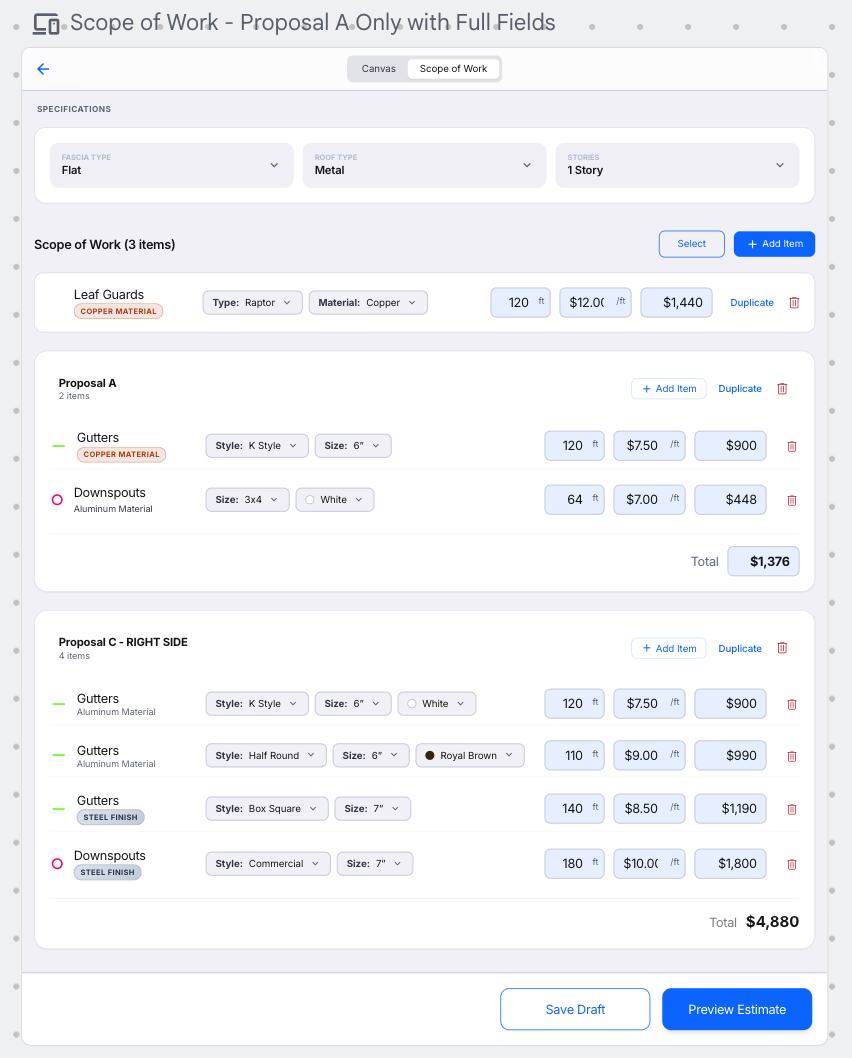Viewport: 852px width, 1058px height.
Task: Open the Royal Brown color selector
Action: (x=470, y=756)
